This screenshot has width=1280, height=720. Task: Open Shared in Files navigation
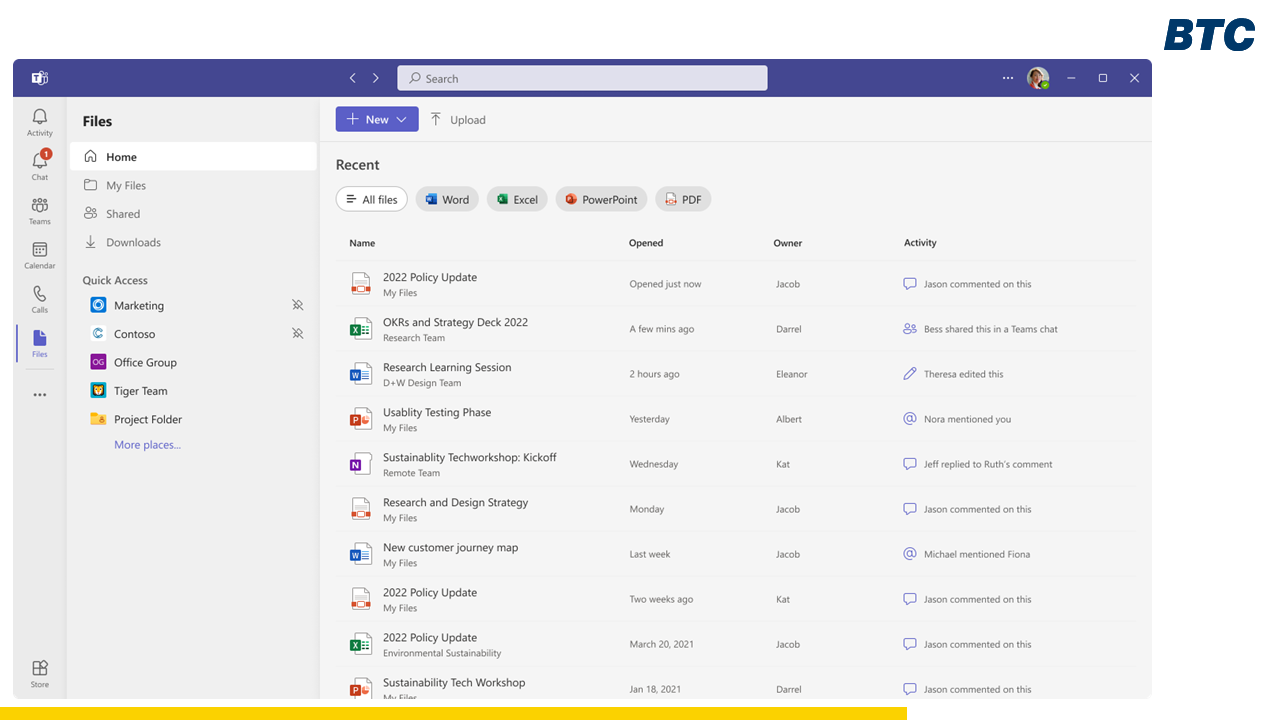[x=193, y=214]
